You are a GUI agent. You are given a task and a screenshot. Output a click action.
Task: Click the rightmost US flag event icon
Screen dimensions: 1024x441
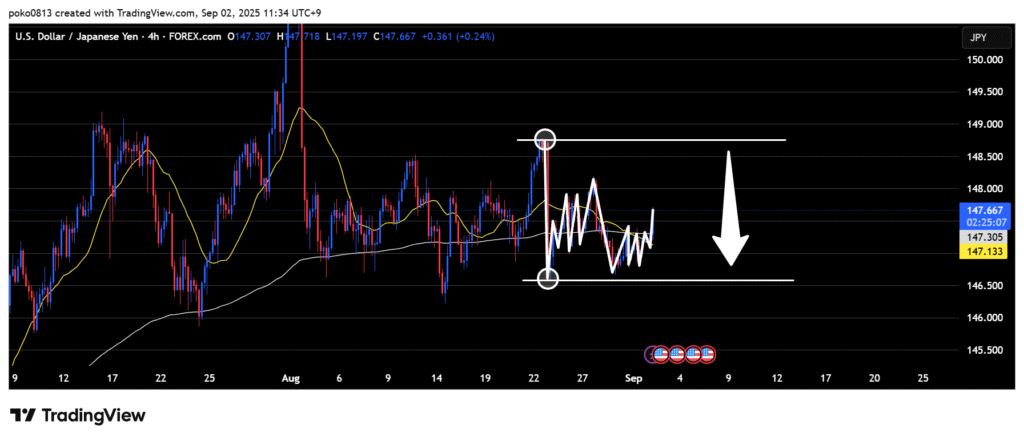pos(707,354)
